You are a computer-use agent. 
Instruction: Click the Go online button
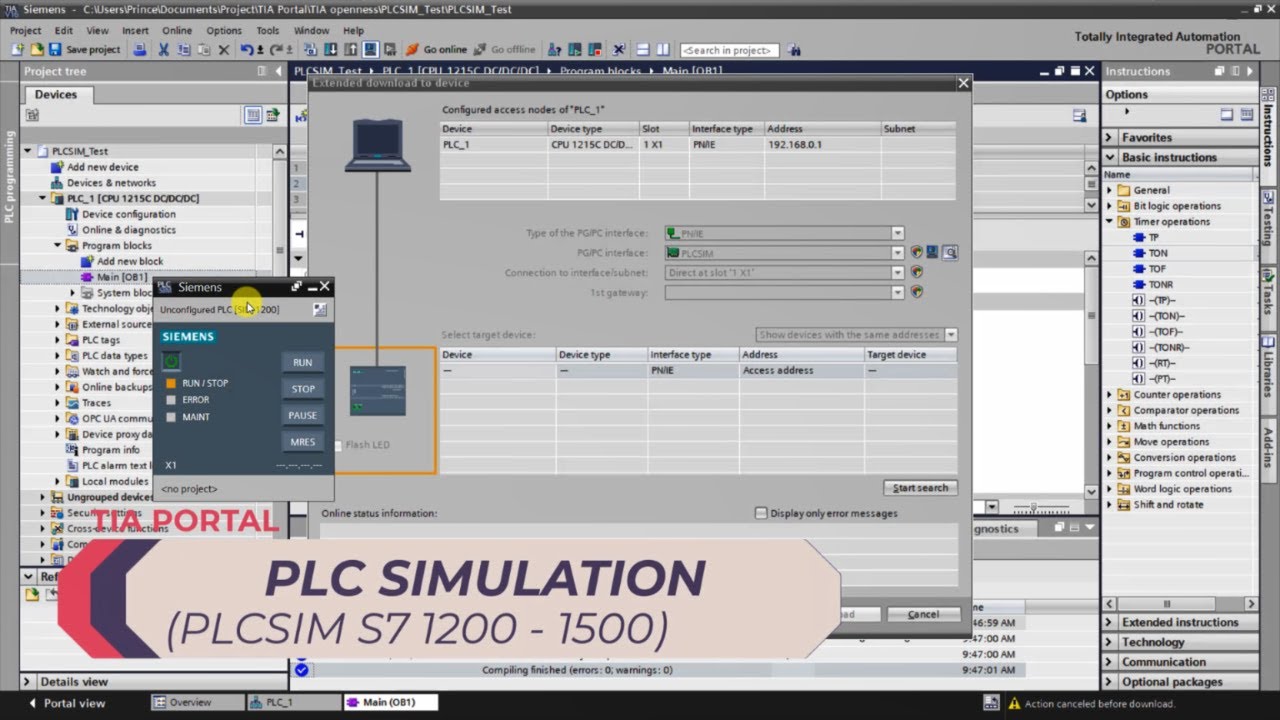click(x=436, y=50)
